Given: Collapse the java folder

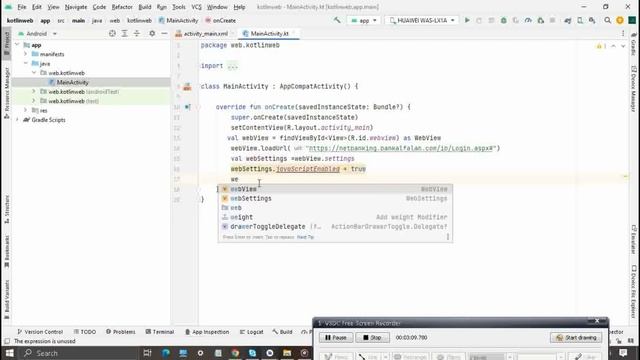Looking at the screenshot, I should click(25, 63).
